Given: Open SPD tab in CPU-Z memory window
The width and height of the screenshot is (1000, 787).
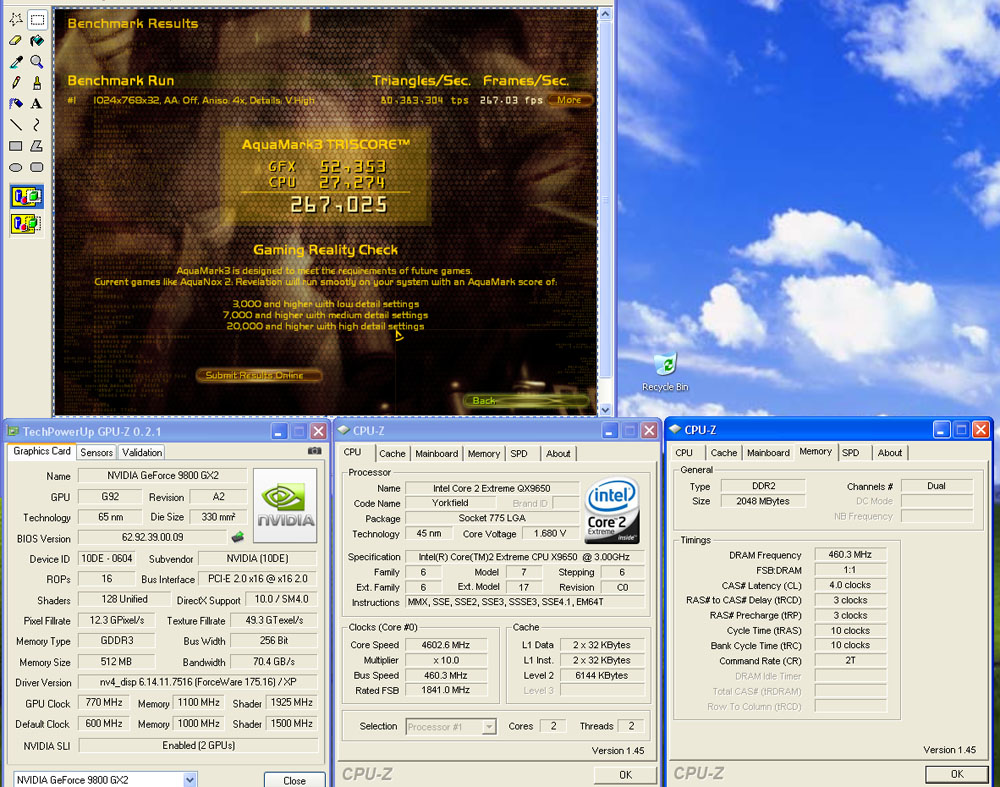Looking at the screenshot, I should pyautogui.click(x=851, y=453).
